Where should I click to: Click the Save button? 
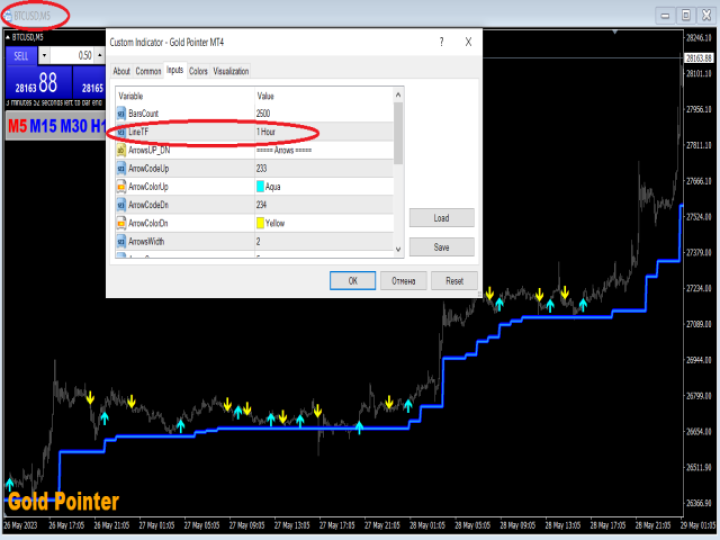(x=442, y=247)
